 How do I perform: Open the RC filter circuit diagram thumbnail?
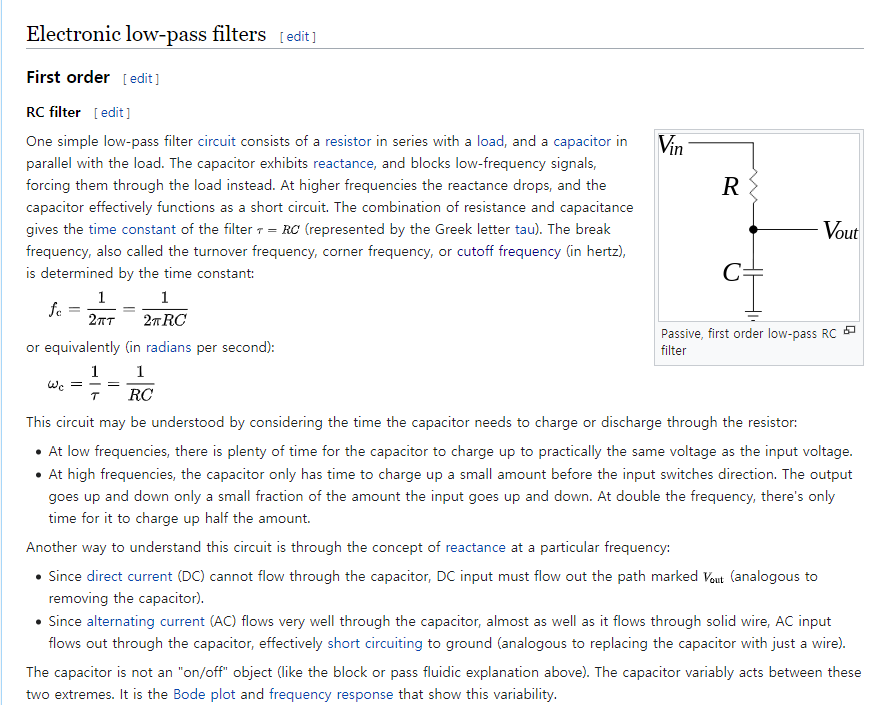click(759, 227)
